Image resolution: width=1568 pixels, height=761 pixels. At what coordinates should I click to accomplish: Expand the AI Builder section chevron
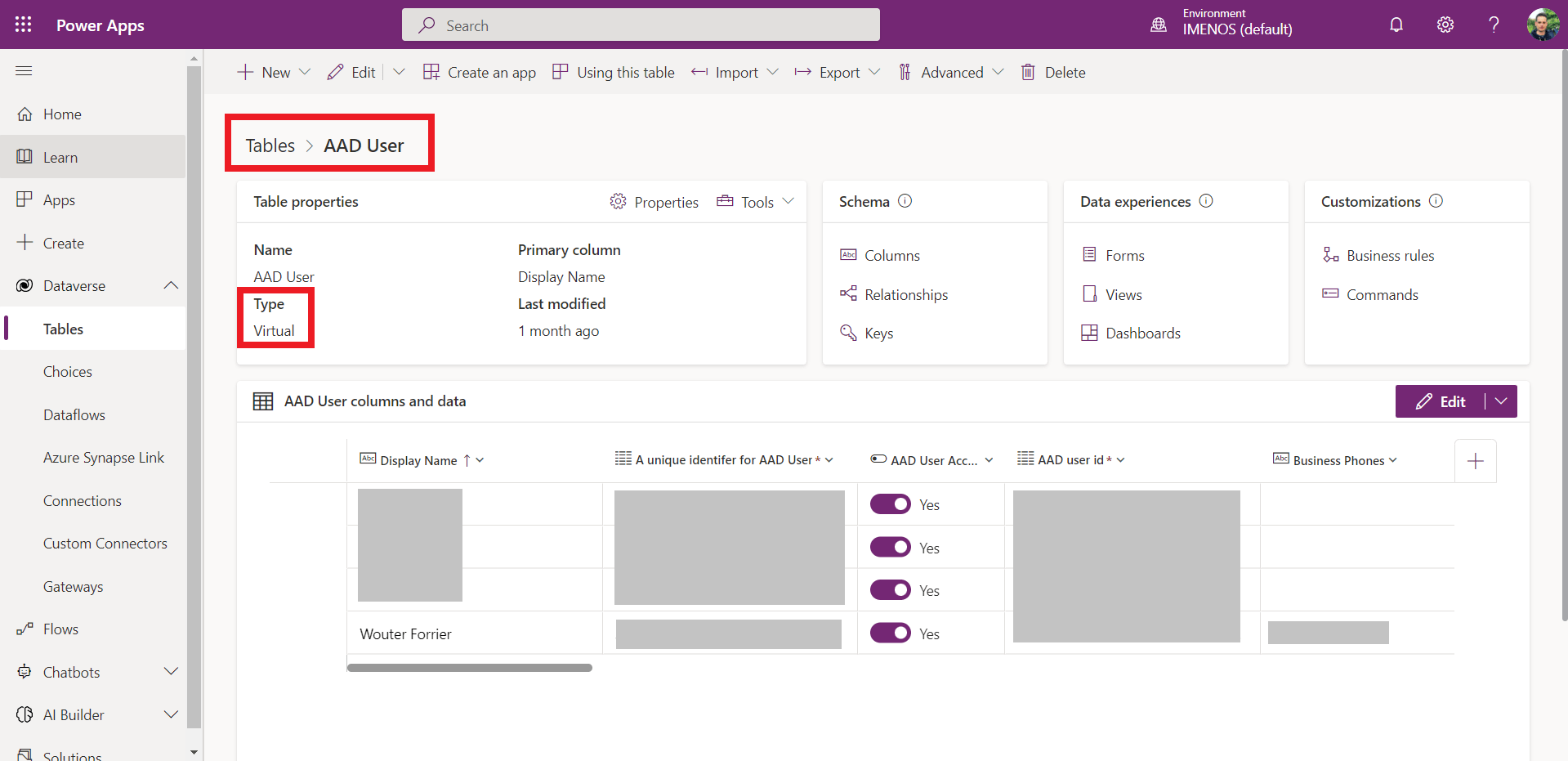(171, 714)
